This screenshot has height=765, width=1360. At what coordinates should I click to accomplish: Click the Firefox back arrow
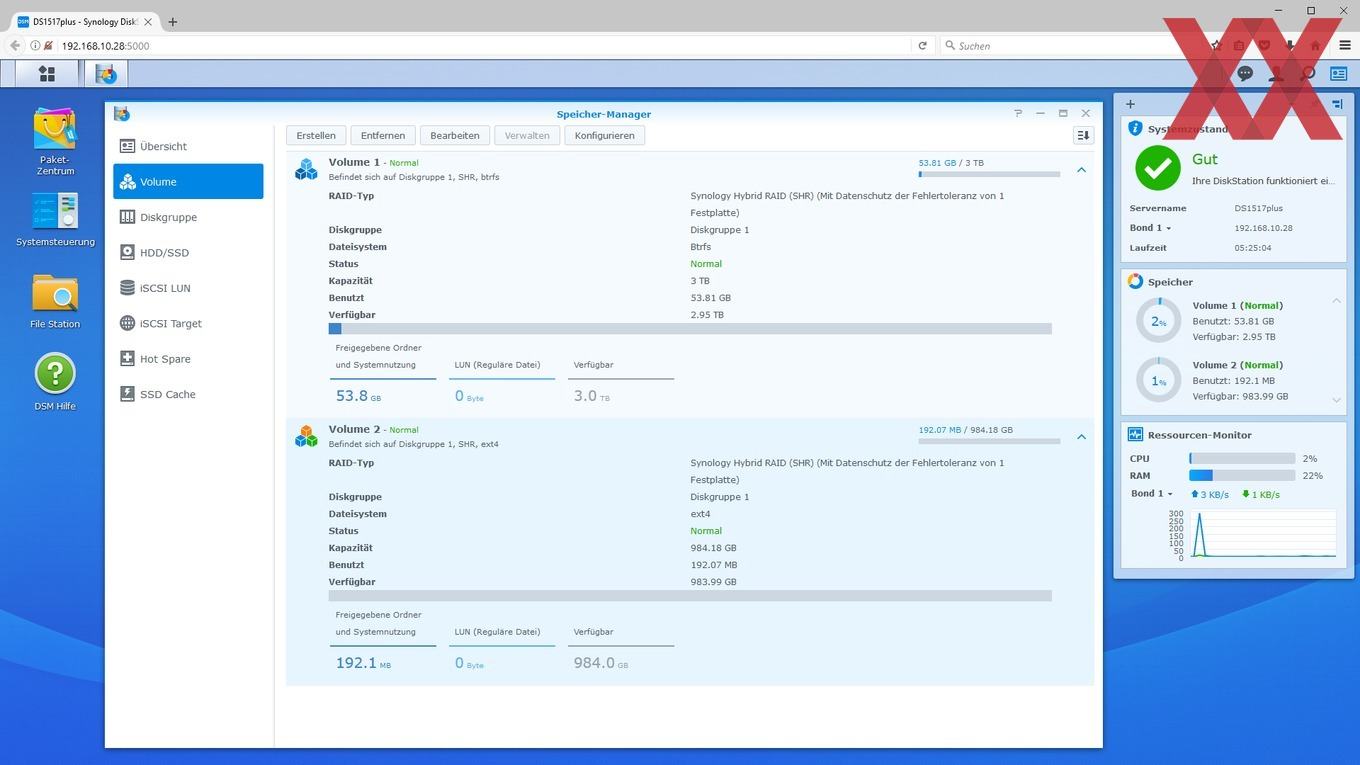15,45
